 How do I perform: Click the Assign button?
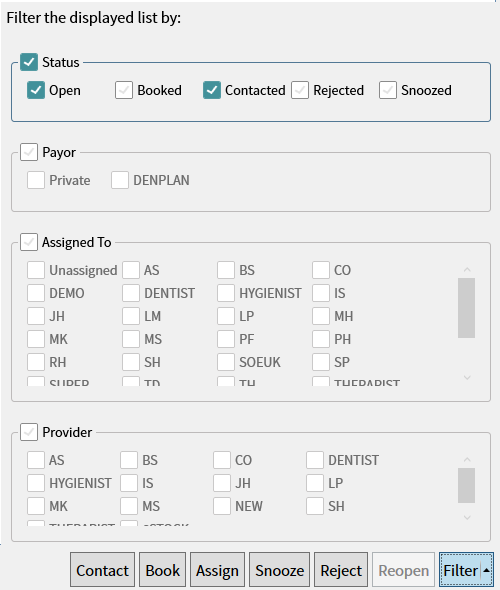217,570
